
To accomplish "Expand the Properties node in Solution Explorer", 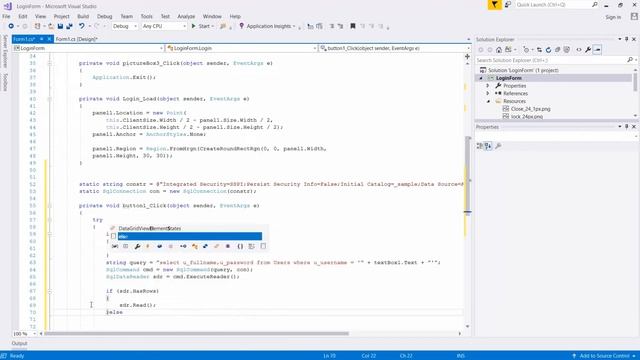I will [x=487, y=86].
